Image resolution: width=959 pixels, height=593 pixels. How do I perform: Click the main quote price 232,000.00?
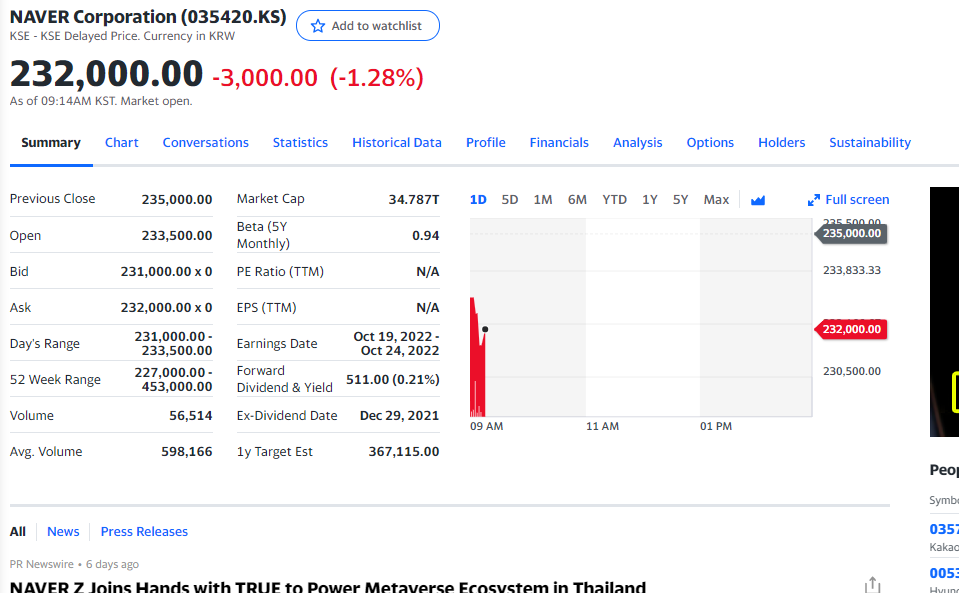106,73
